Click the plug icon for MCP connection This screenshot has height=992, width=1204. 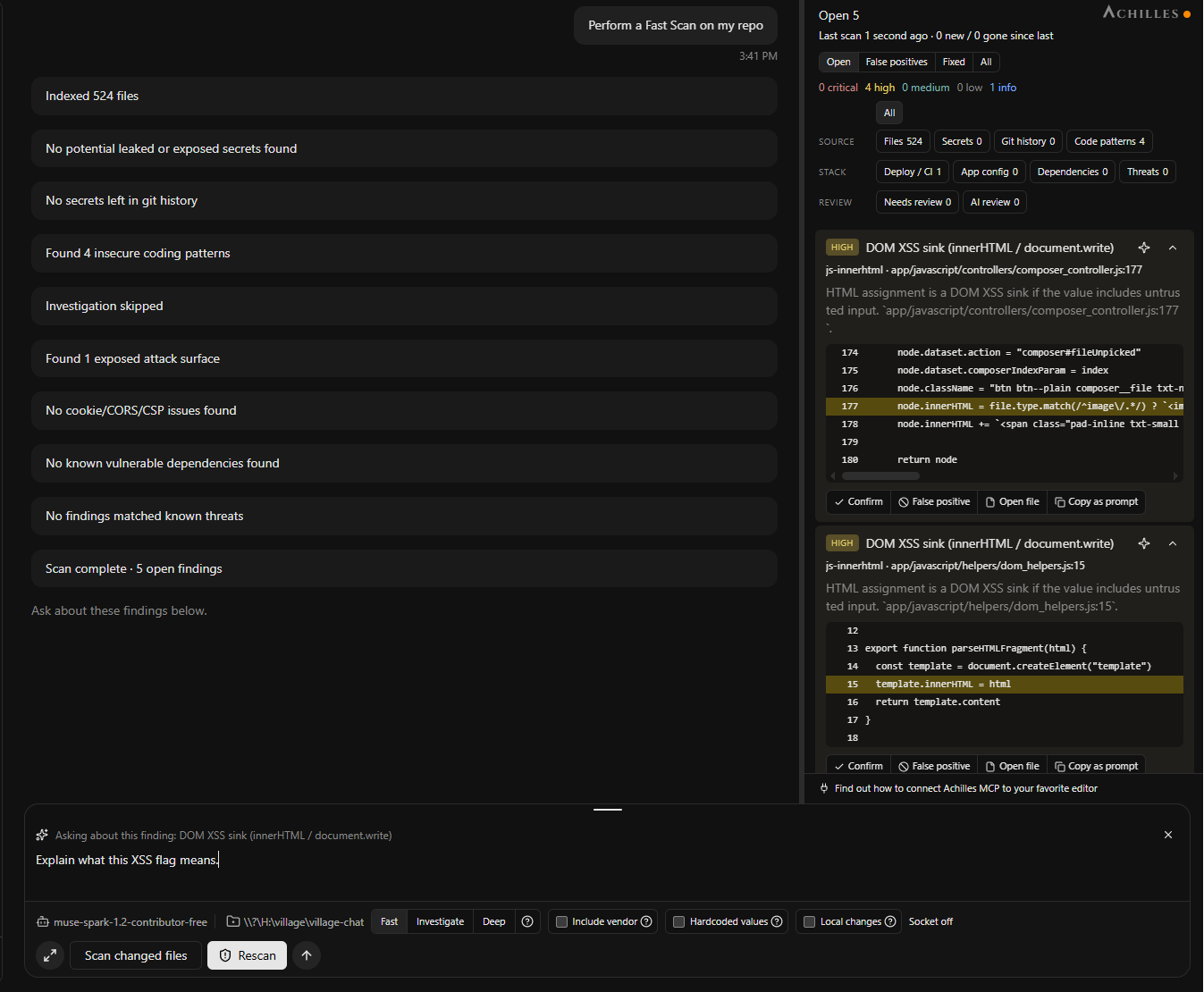[x=824, y=788]
